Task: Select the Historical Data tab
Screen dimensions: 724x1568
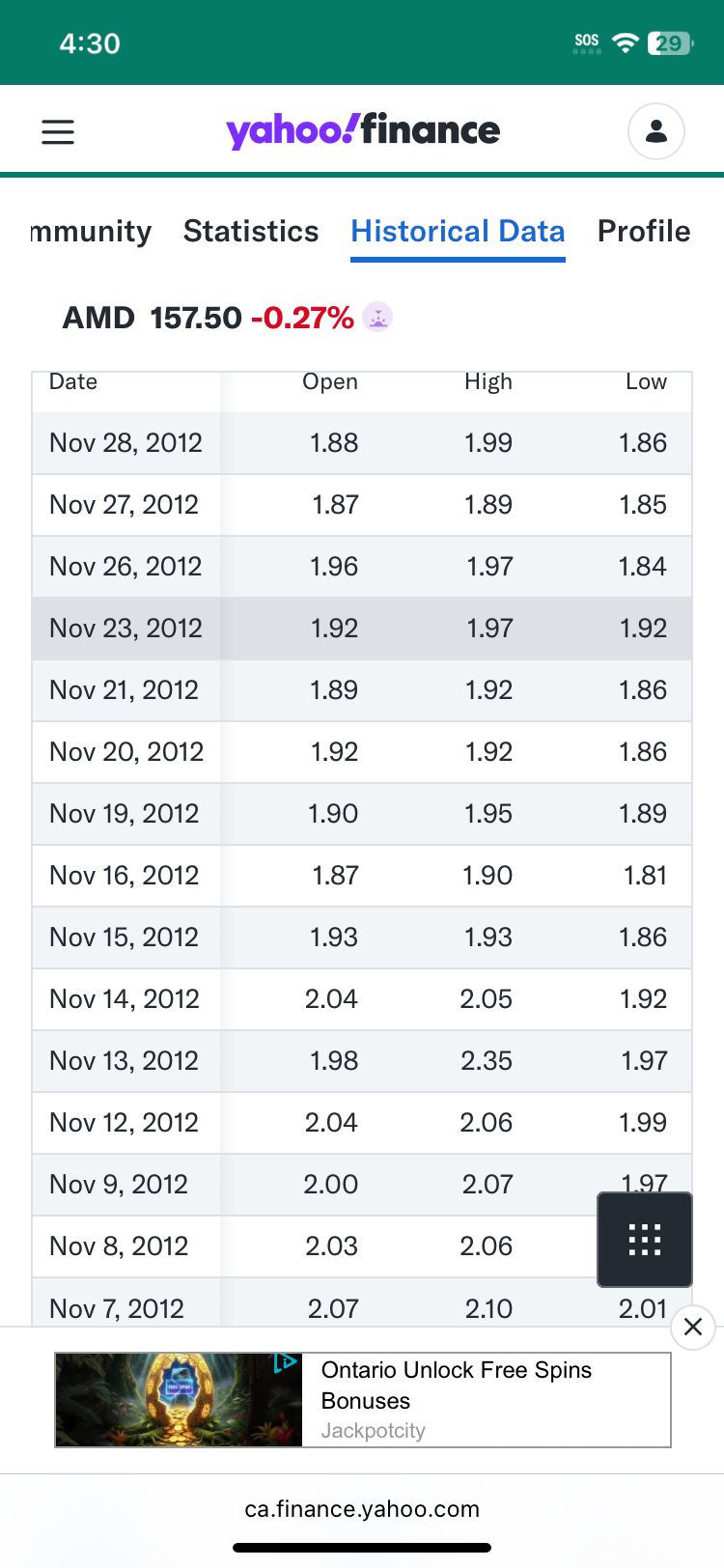Action: click(458, 232)
